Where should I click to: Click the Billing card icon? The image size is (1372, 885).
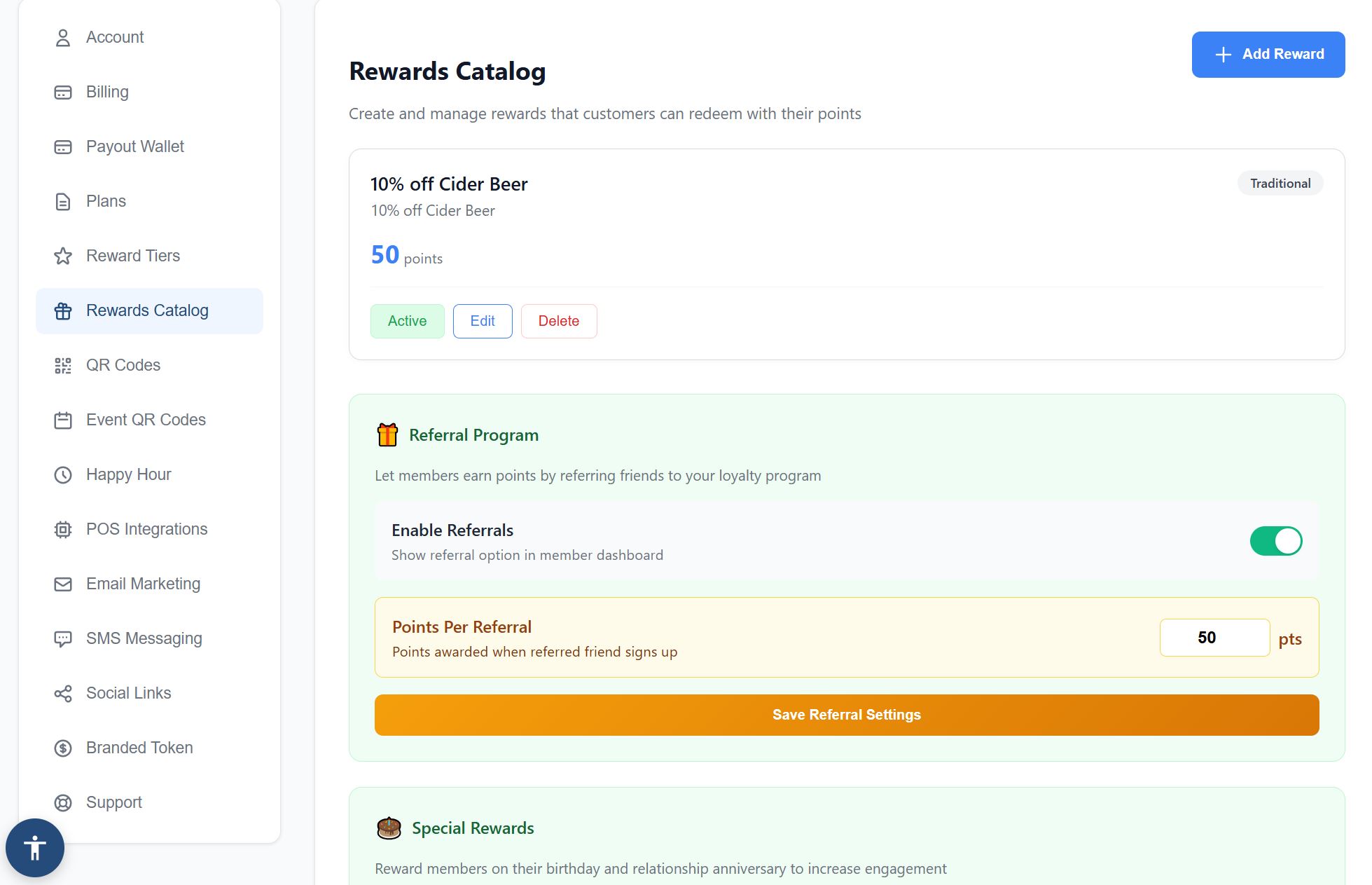(63, 92)
